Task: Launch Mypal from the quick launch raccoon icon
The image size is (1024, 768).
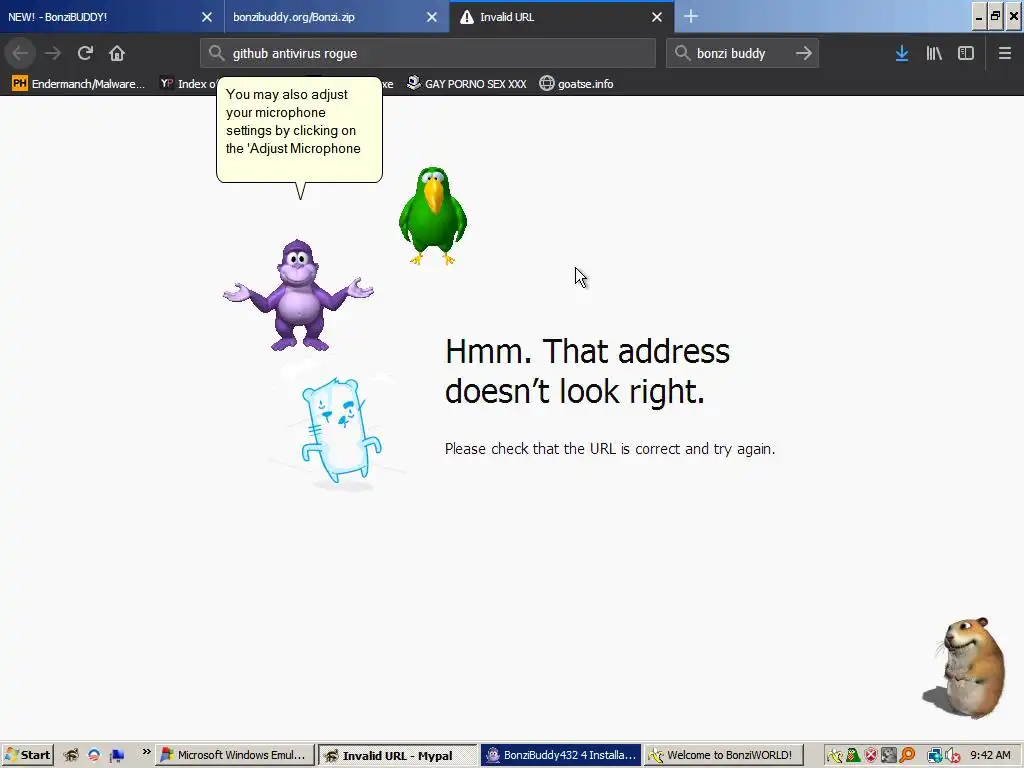Action: [x=71, y=755]
